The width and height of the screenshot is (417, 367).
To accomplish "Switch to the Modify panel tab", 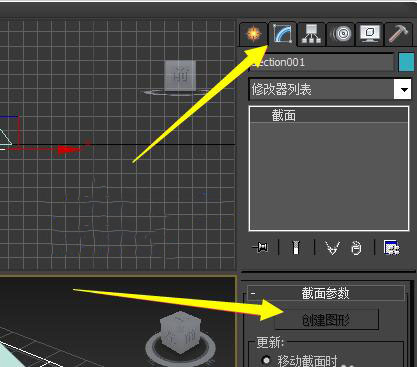I will 282,34.
